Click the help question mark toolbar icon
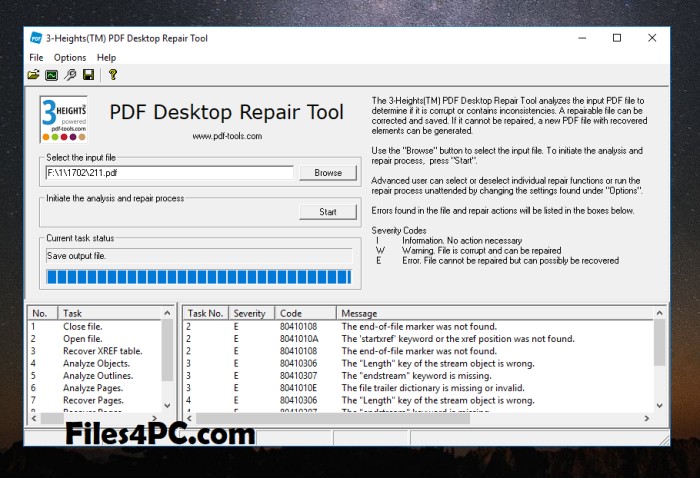This screenshot has width=700, height=478. coord(112,75)
